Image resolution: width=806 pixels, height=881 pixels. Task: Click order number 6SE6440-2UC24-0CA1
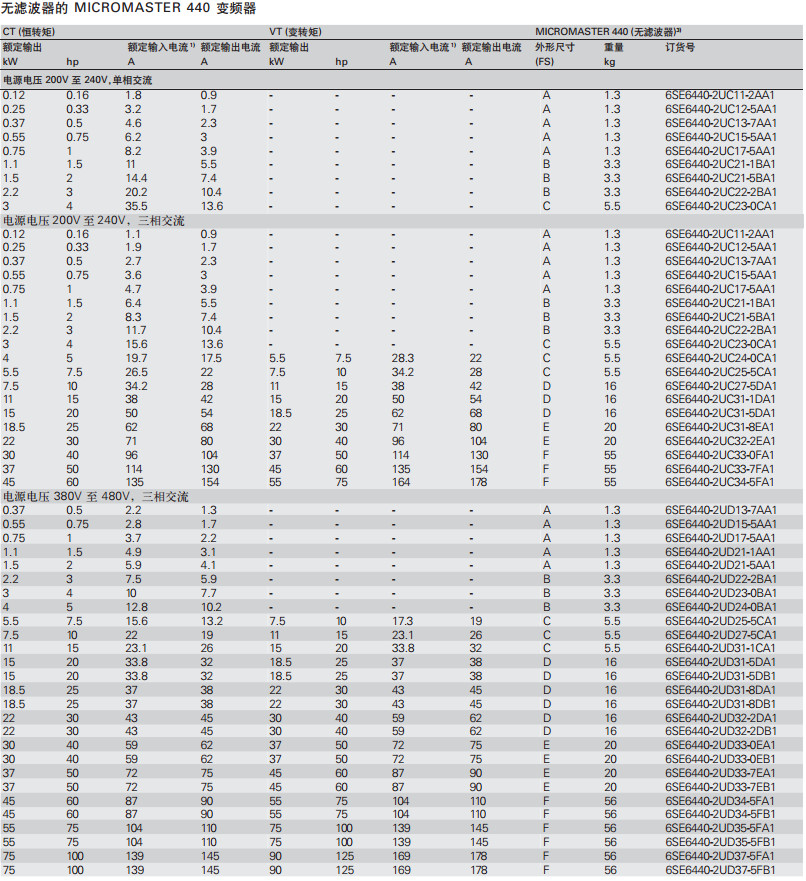coord(720,358)
